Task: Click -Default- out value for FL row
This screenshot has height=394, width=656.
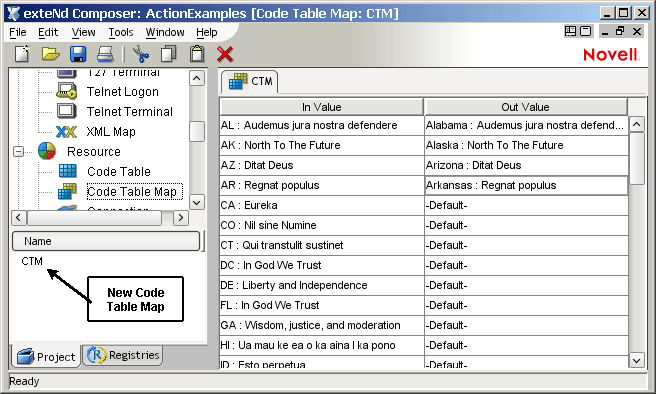Action: coord(526,306)
